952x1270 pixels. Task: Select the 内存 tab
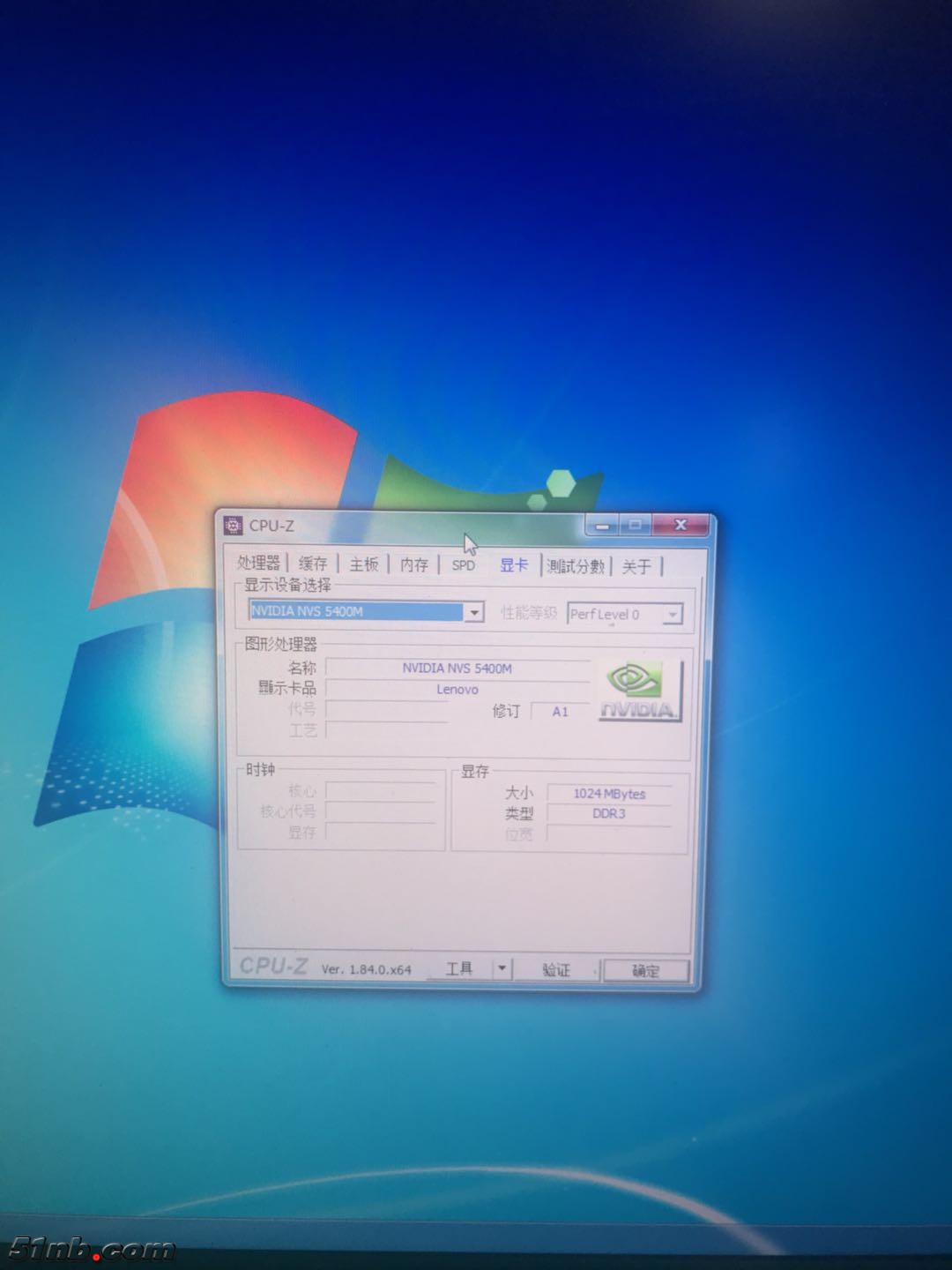pos(414,565)
